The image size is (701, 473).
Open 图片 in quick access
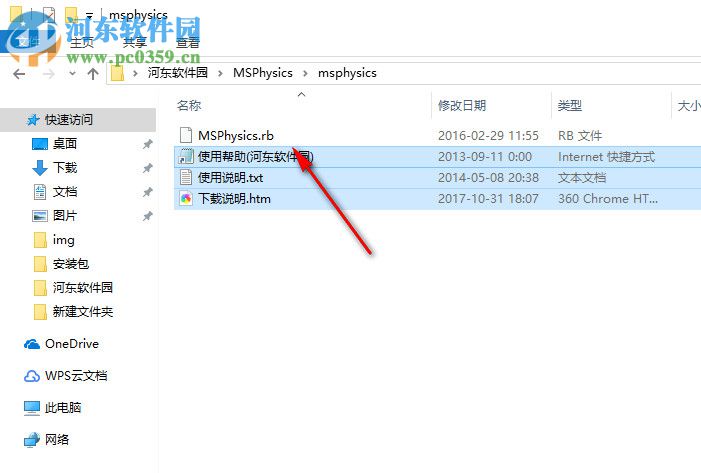tap(65, 215)
